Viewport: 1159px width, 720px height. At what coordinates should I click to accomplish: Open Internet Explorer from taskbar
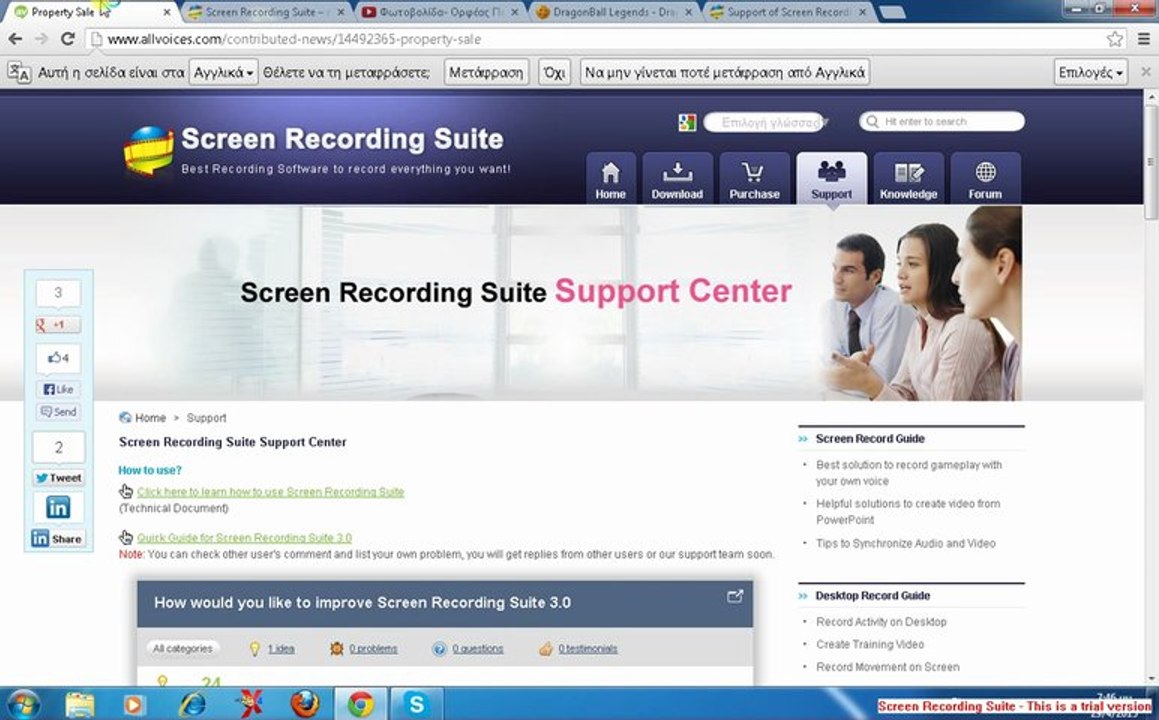(191, 704)
